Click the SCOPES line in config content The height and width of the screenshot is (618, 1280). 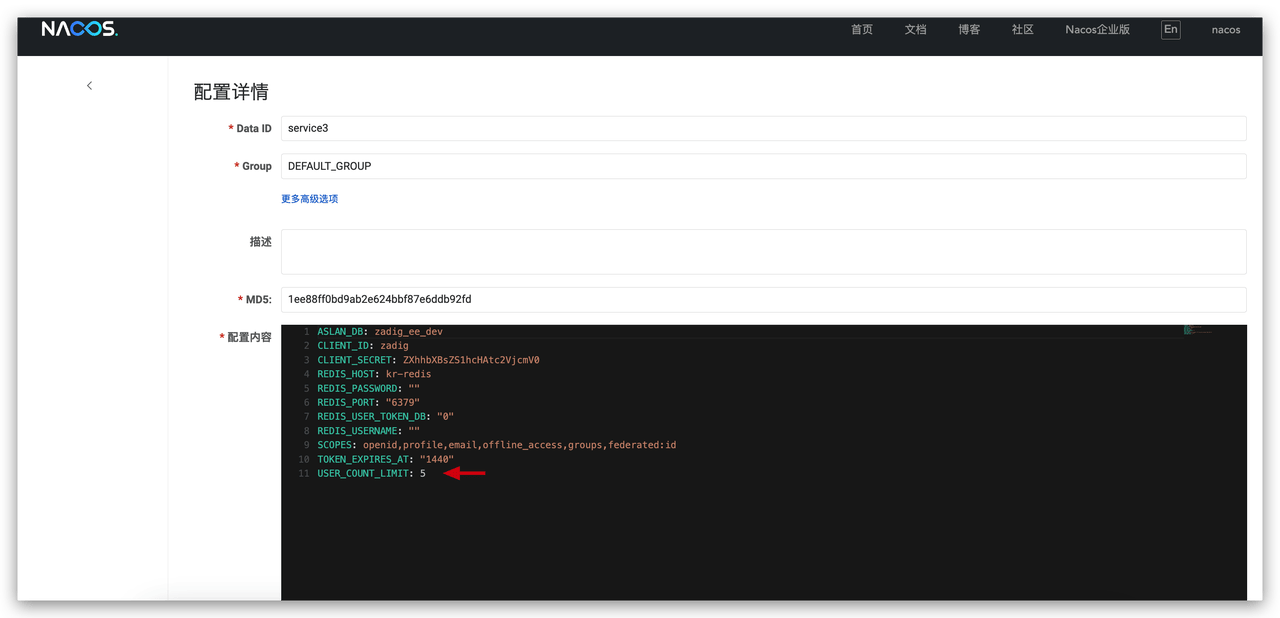(x=496, y=445)
